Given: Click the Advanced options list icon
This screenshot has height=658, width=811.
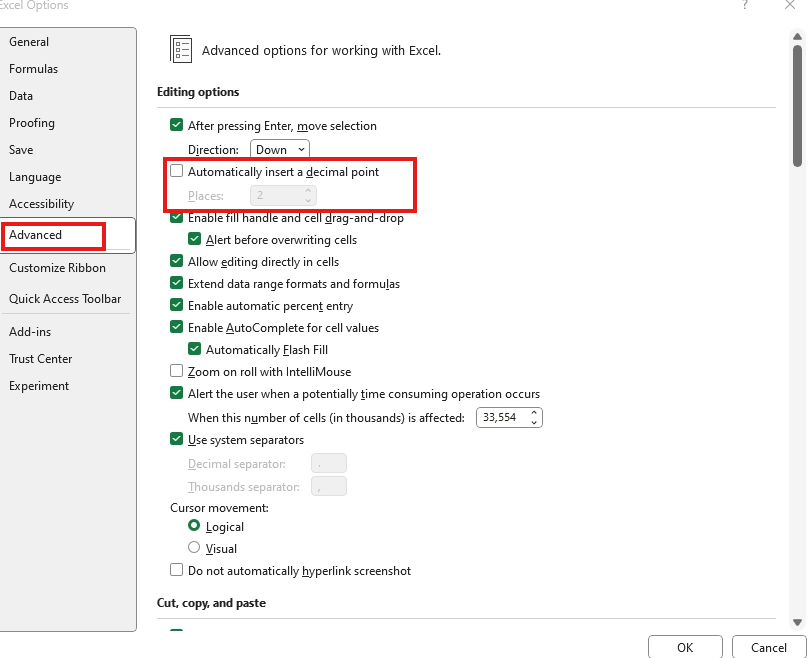Looking at the screenshot, I should tap(181, 50).
